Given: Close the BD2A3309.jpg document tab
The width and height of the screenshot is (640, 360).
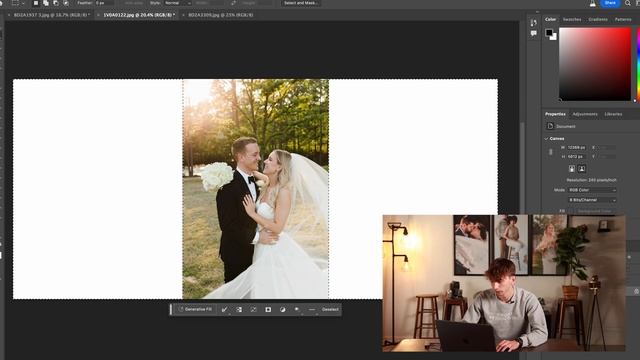Looking at the screenshot, I should 183,15.
